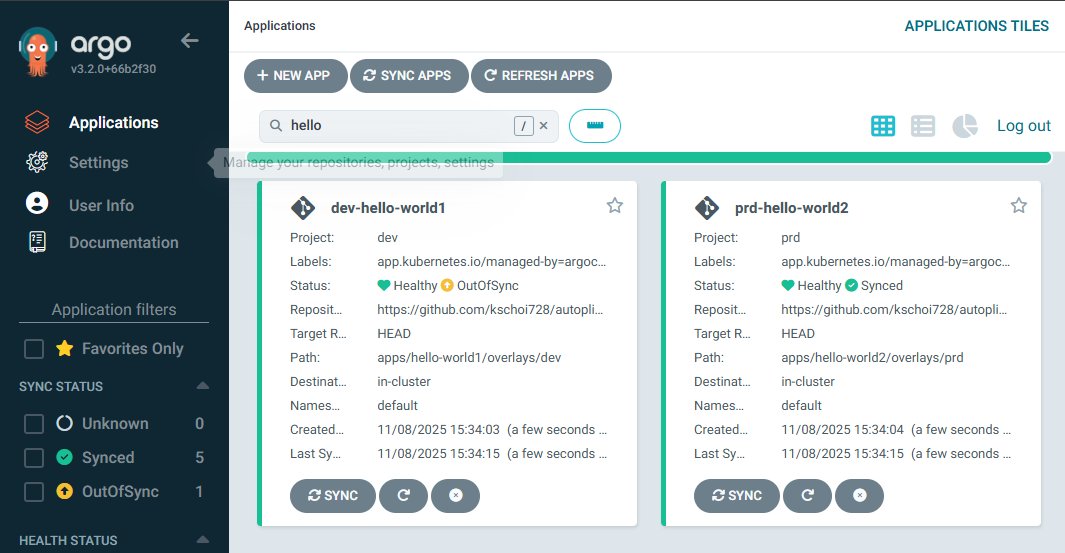Click the Settings gear icon
The image size is (1065, 553).
point(37,162)
